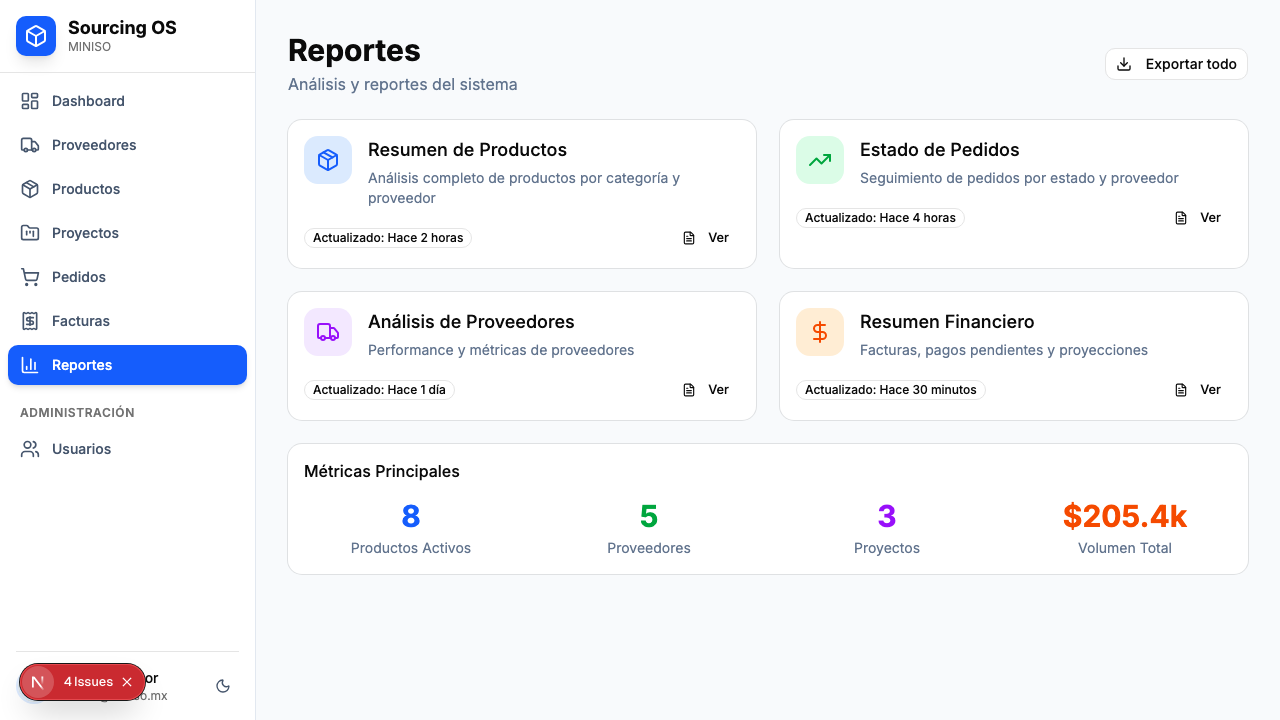Click document icon beside Ver in Estado de Pedidos
Viewport: 1280px width, 720px height.
(x=1181, y=218)
